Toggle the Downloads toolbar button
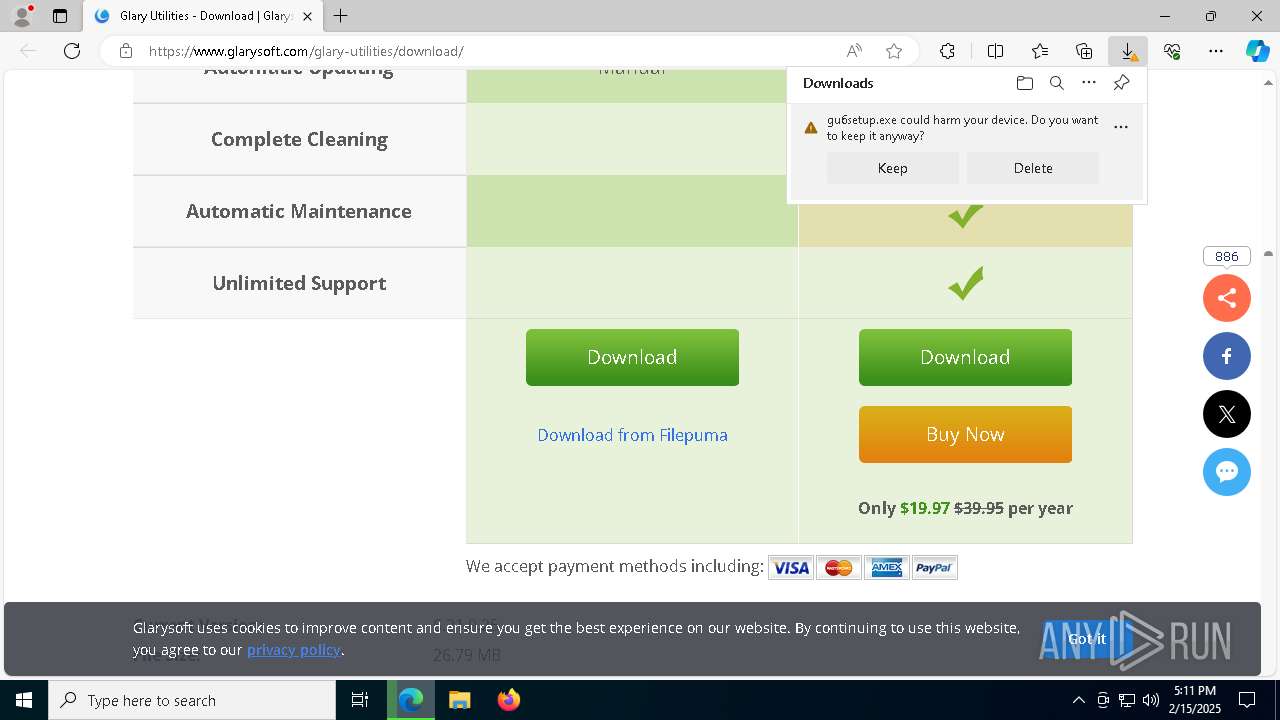The height and width of the screenshot is (720, 1280). click(x=1128, y=51)
